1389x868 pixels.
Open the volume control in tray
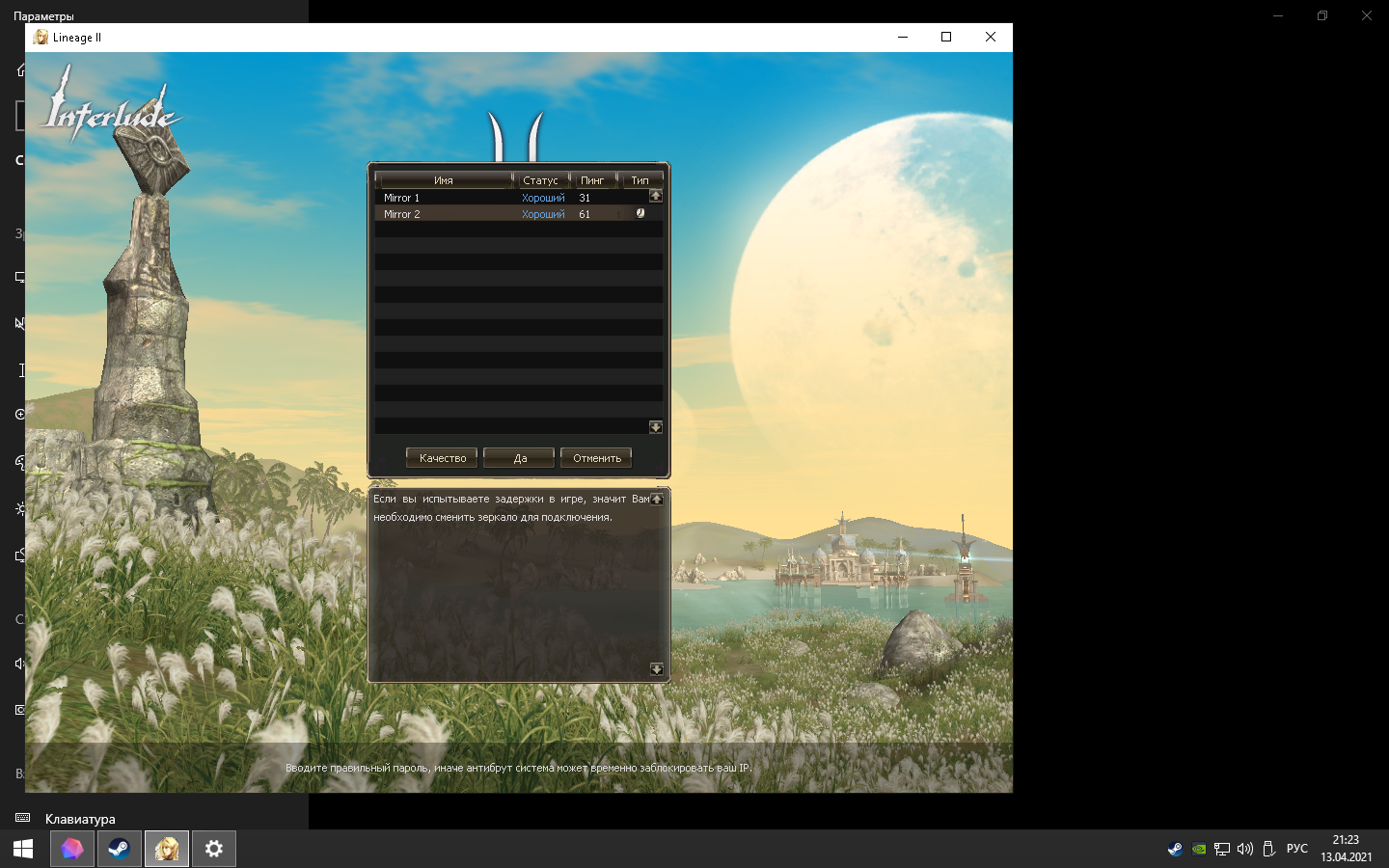click(x=1245, y=849)
